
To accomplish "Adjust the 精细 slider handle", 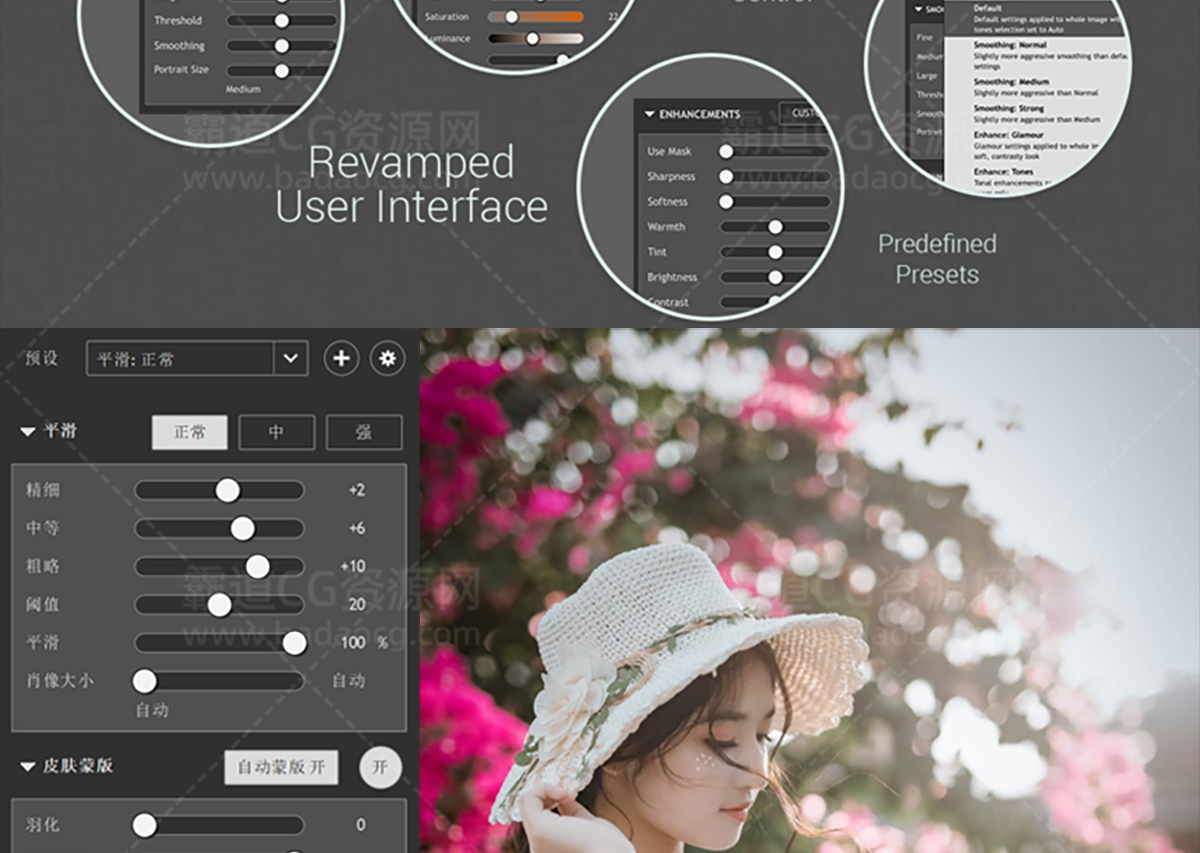I will point(228,490).
